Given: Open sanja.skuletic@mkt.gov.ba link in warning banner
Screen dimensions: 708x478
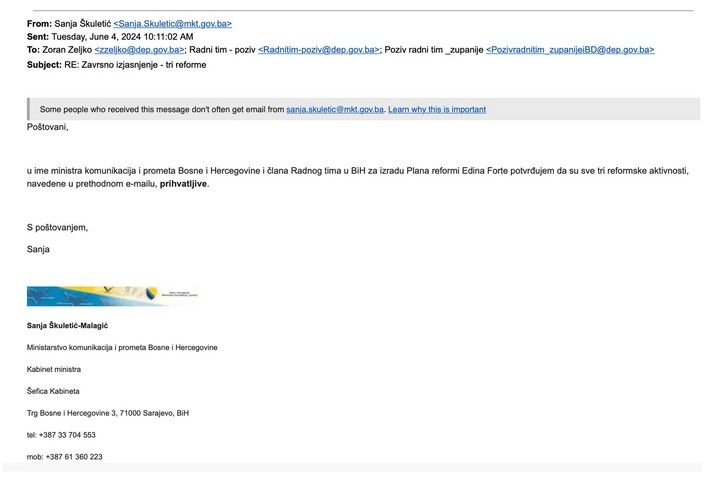Looking at the screenshot, I should point(335,109).
